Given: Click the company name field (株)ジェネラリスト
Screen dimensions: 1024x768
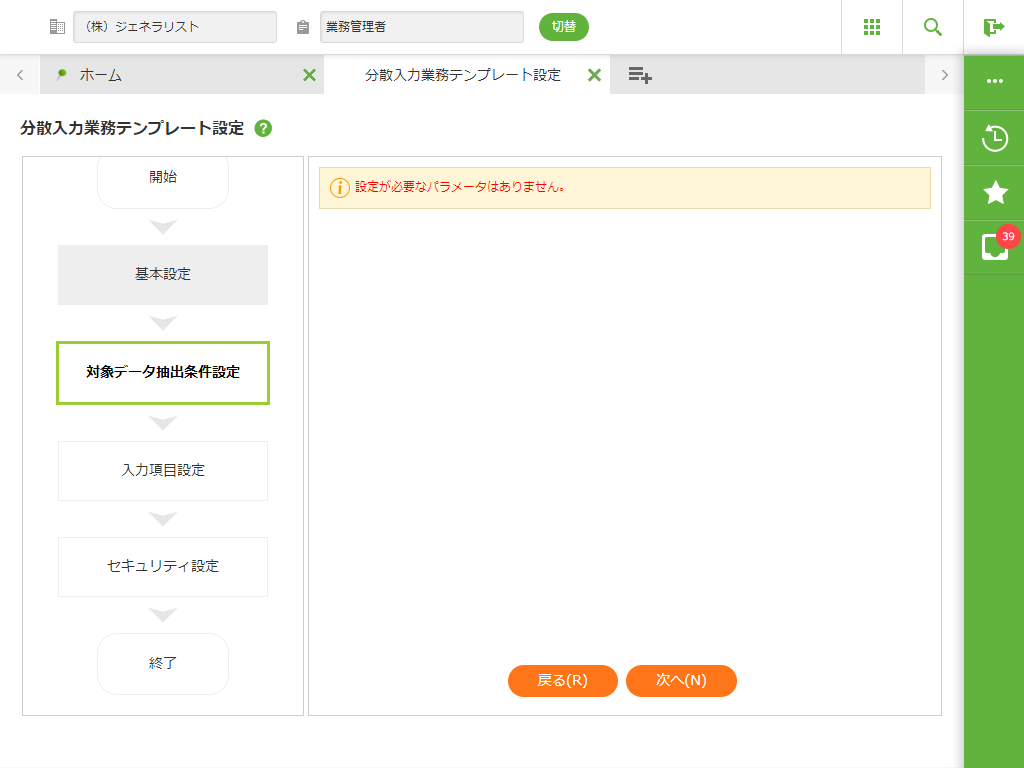Looking at the screenshot, I should [x=175, y=27].
